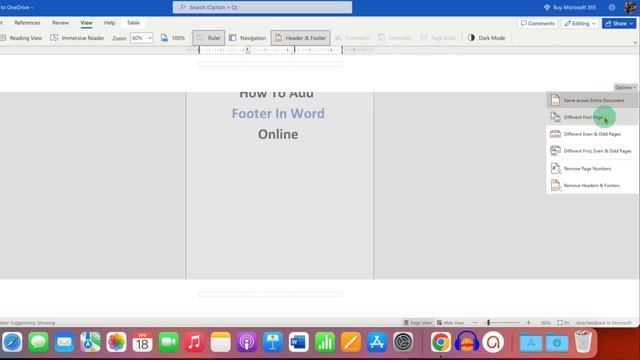Click the Endnotes ribbon button
This screenshot has height=360, width=640.
pos(395,38)
